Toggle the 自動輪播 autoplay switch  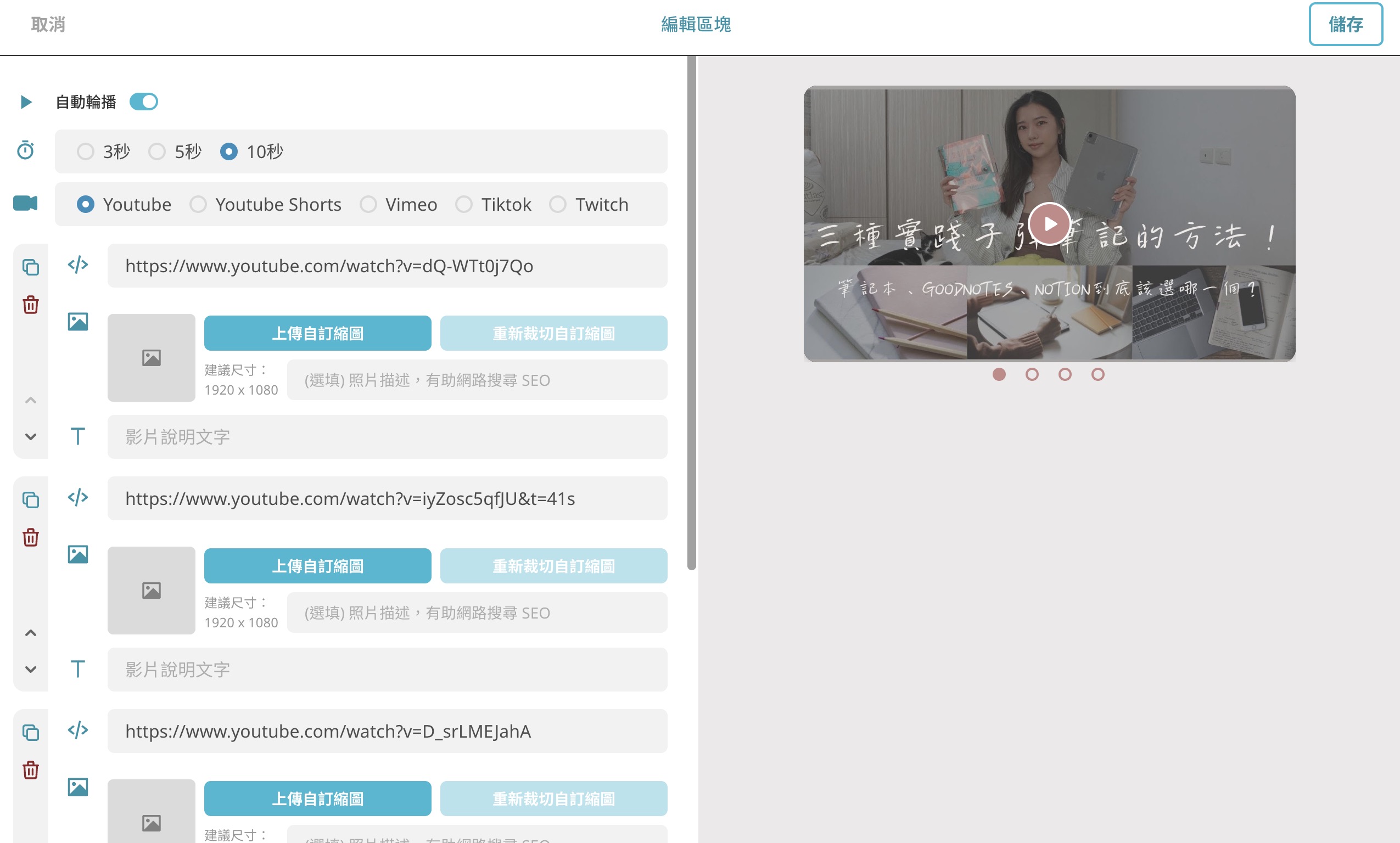144,102
